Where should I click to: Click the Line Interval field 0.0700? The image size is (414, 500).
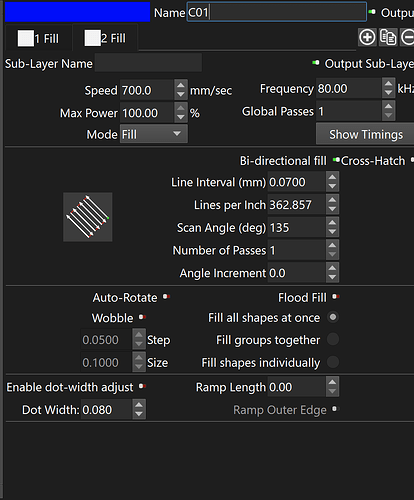tap(296, 182)
